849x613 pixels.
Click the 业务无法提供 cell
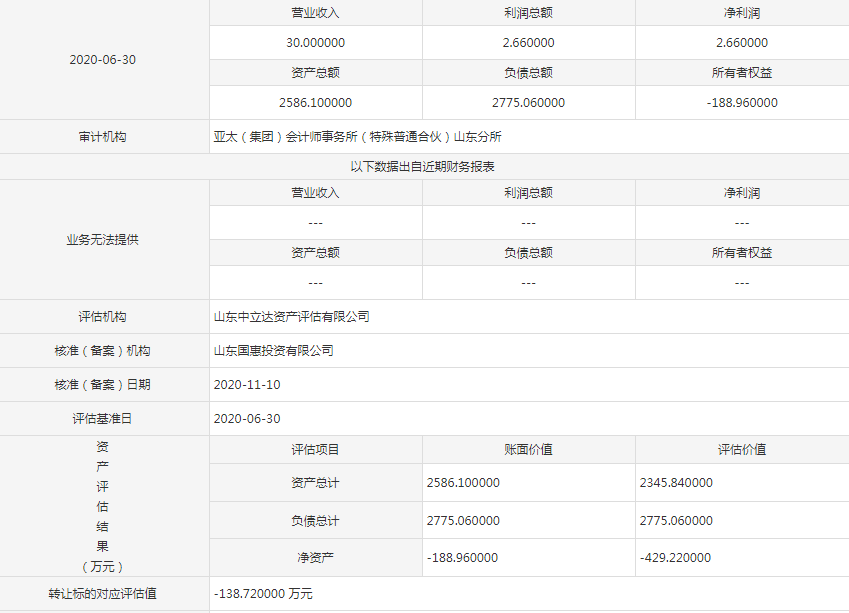tap(103, 240)
